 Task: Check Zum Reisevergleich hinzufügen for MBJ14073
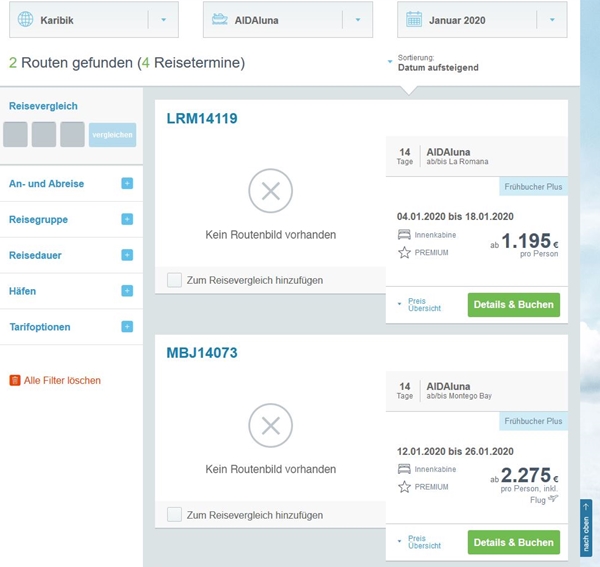pos(175,514)
